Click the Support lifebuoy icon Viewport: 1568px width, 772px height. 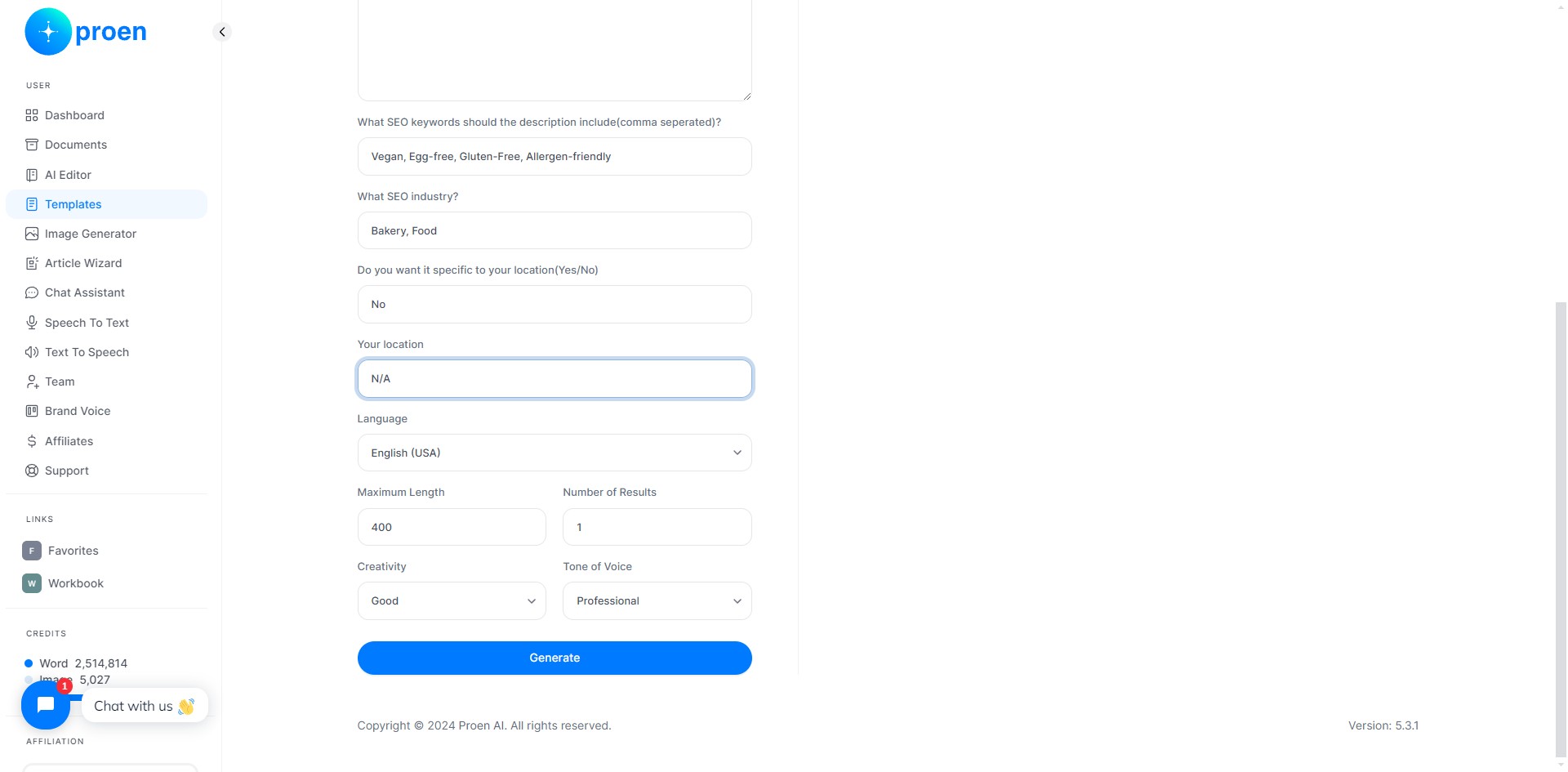pyautogui.click(x=32, y=471)
